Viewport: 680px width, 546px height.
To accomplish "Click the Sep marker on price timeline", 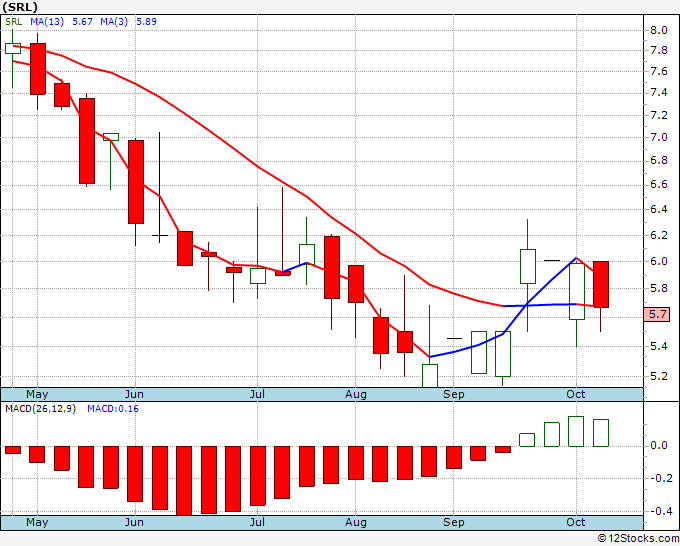I will (454, 394).
